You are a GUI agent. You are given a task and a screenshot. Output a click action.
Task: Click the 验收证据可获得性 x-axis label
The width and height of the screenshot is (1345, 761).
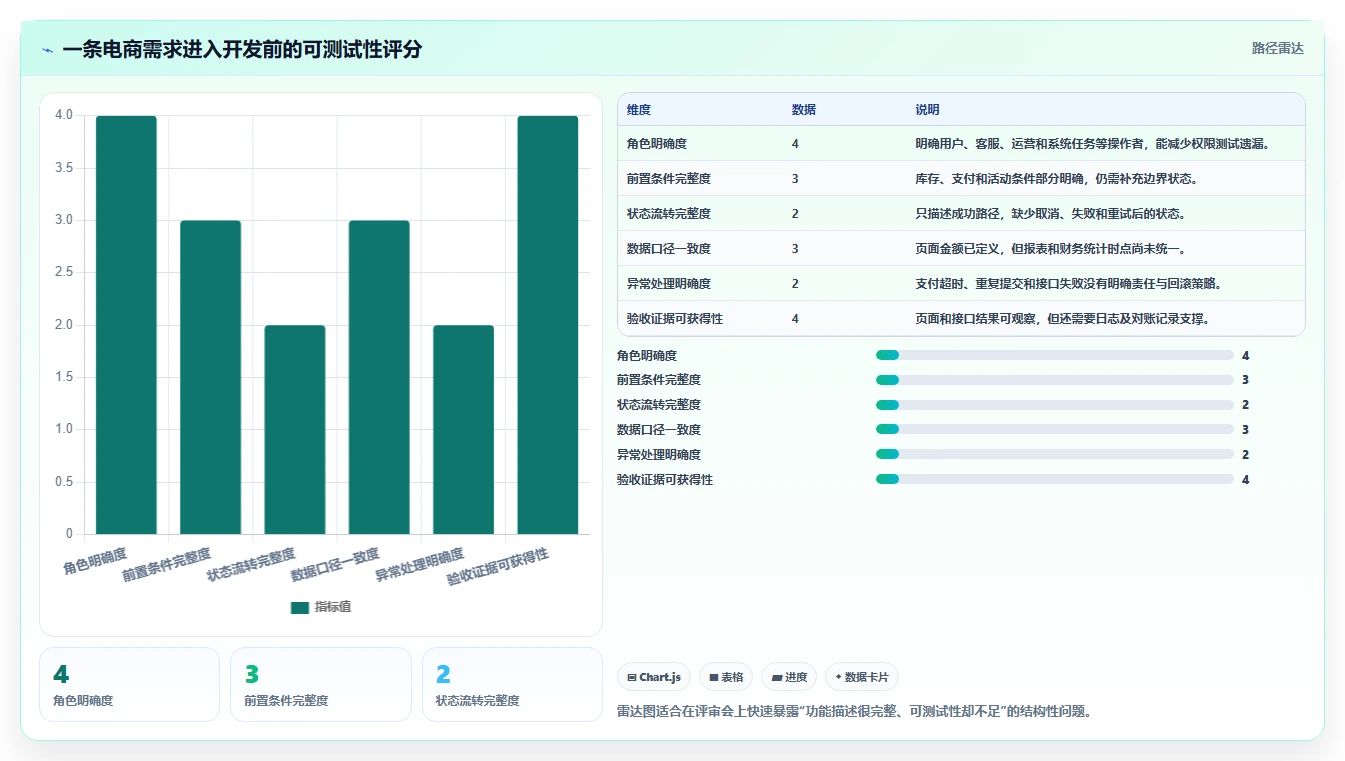click(x=498, y=566)
